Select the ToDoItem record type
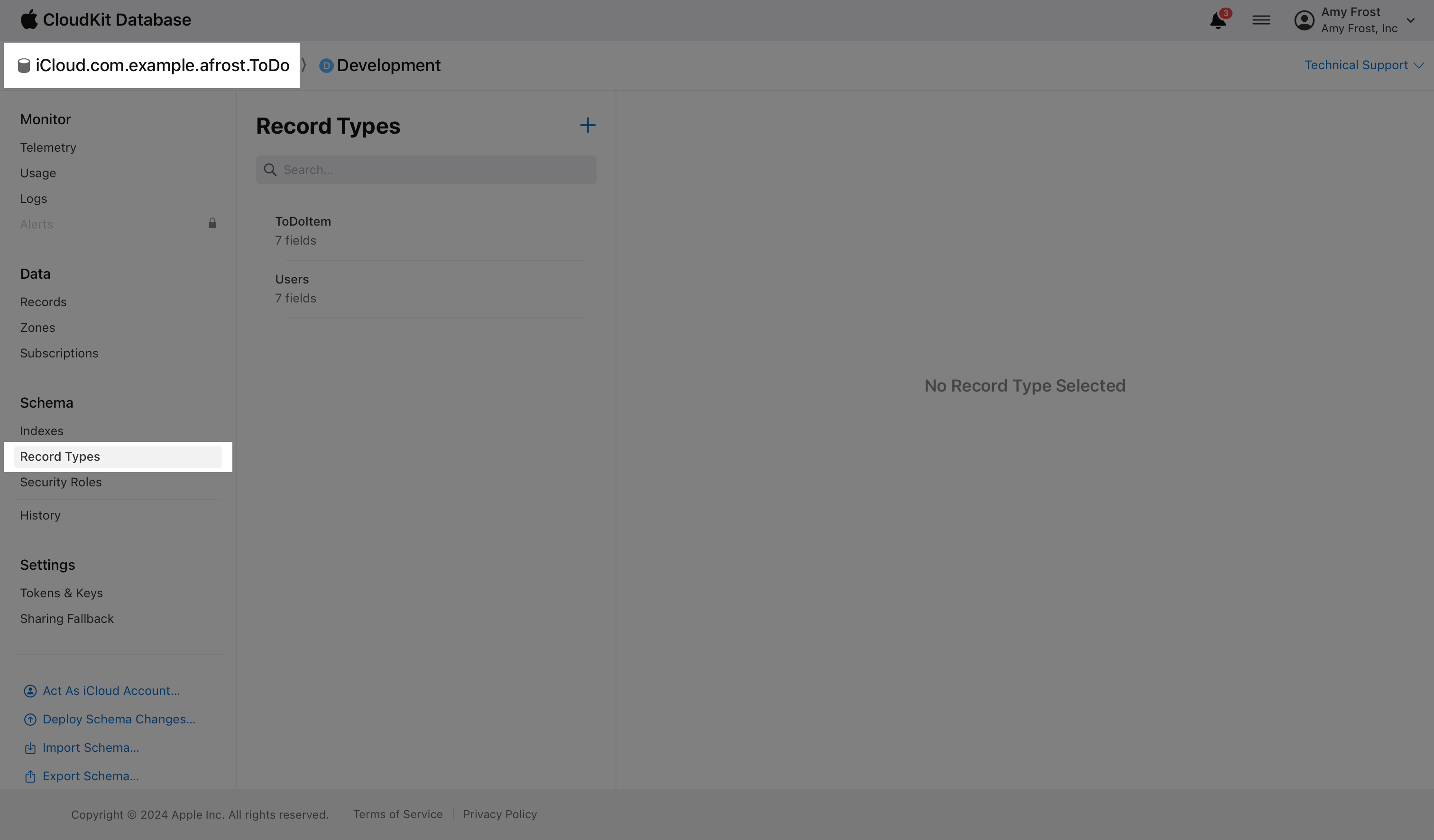The height and width of the screenshot is (840, 1434). pos(303,230)
